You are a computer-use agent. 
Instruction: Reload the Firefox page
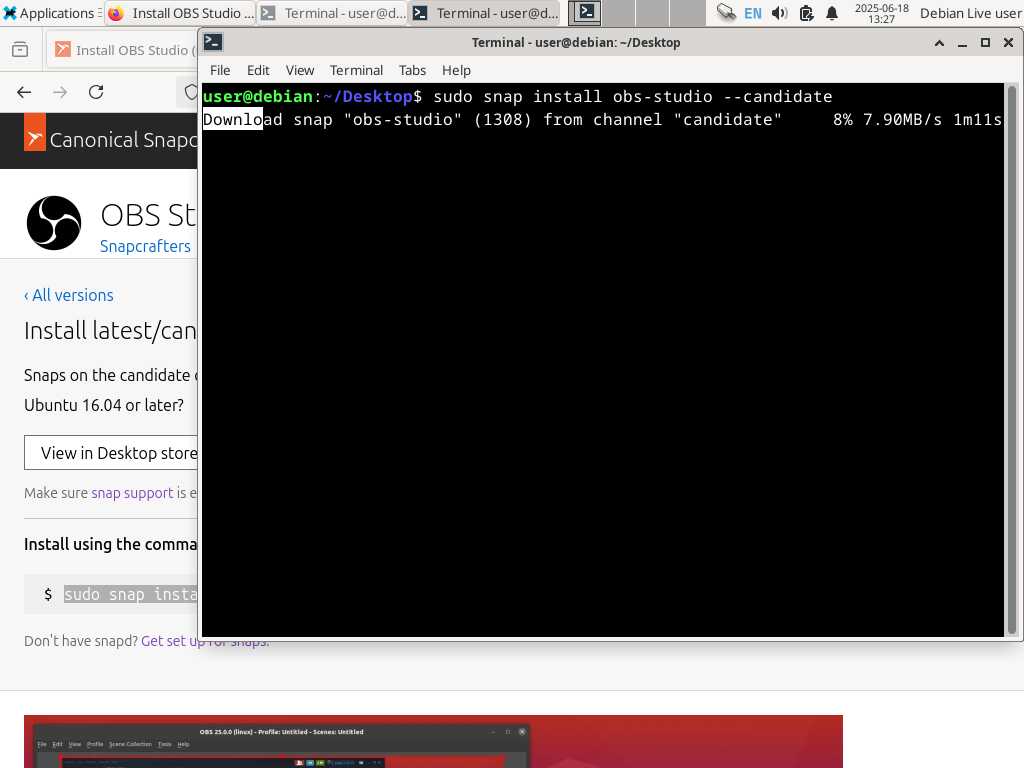pos(96,92)
